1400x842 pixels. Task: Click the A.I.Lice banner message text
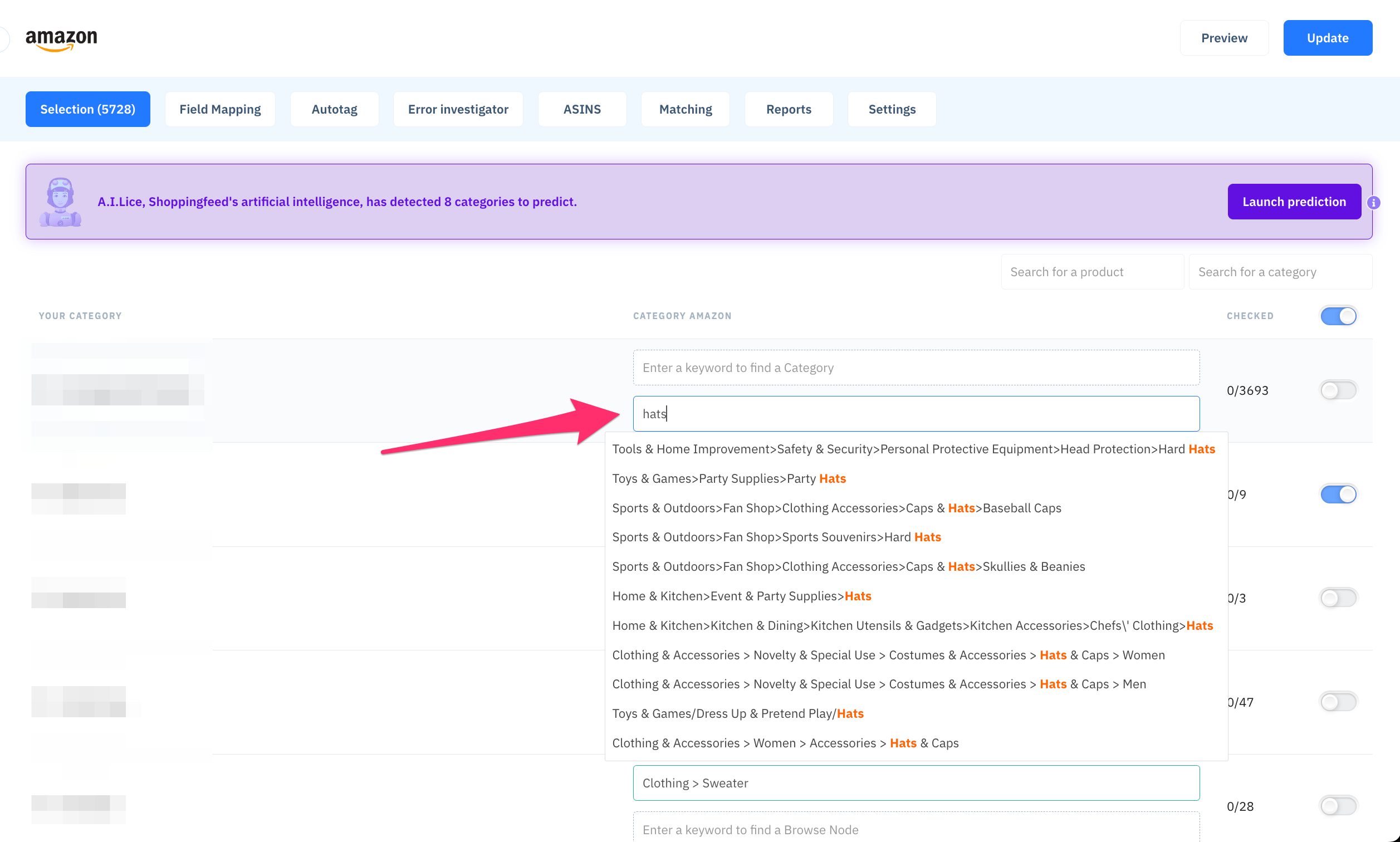coord(337,202)
